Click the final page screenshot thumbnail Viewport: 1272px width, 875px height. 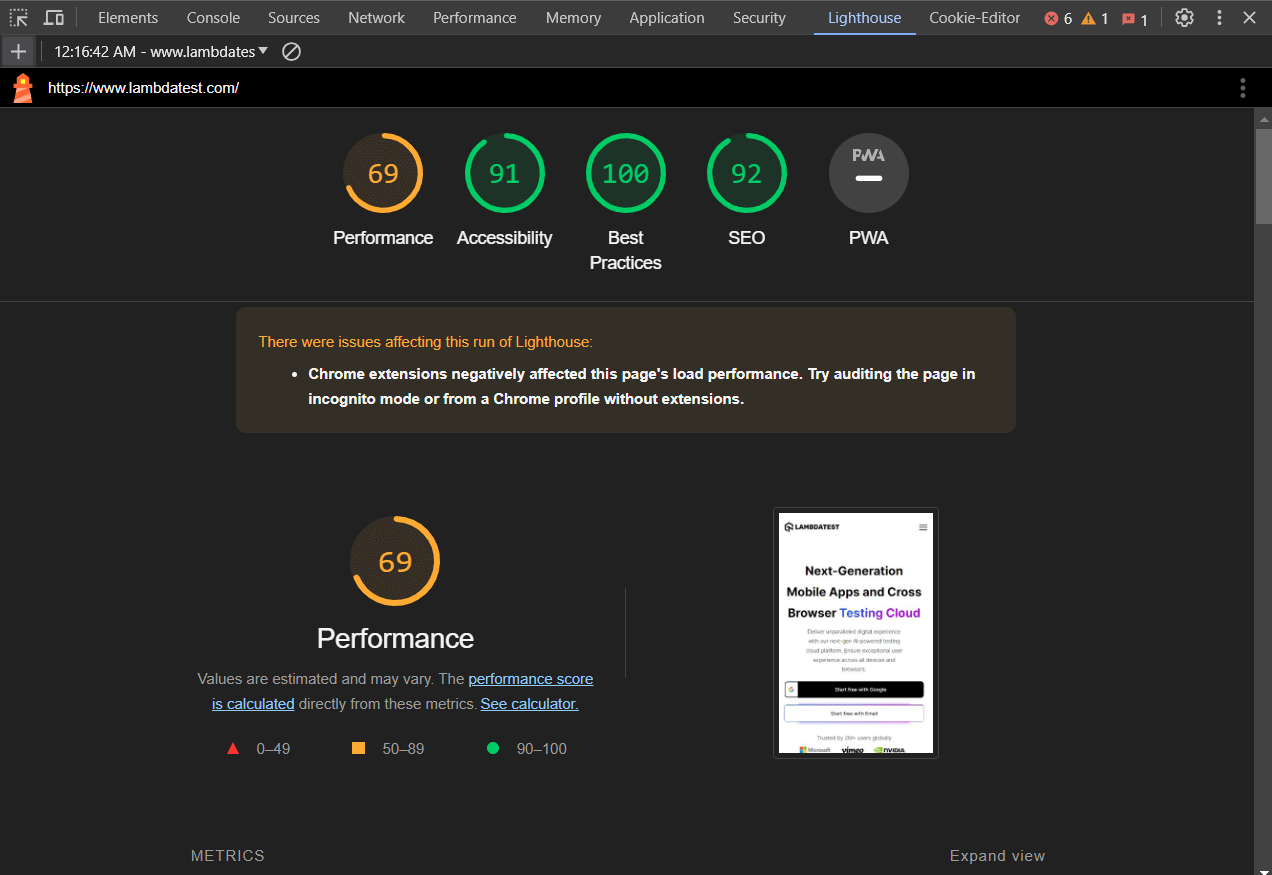pyautogui.click(x=856, y=633)
